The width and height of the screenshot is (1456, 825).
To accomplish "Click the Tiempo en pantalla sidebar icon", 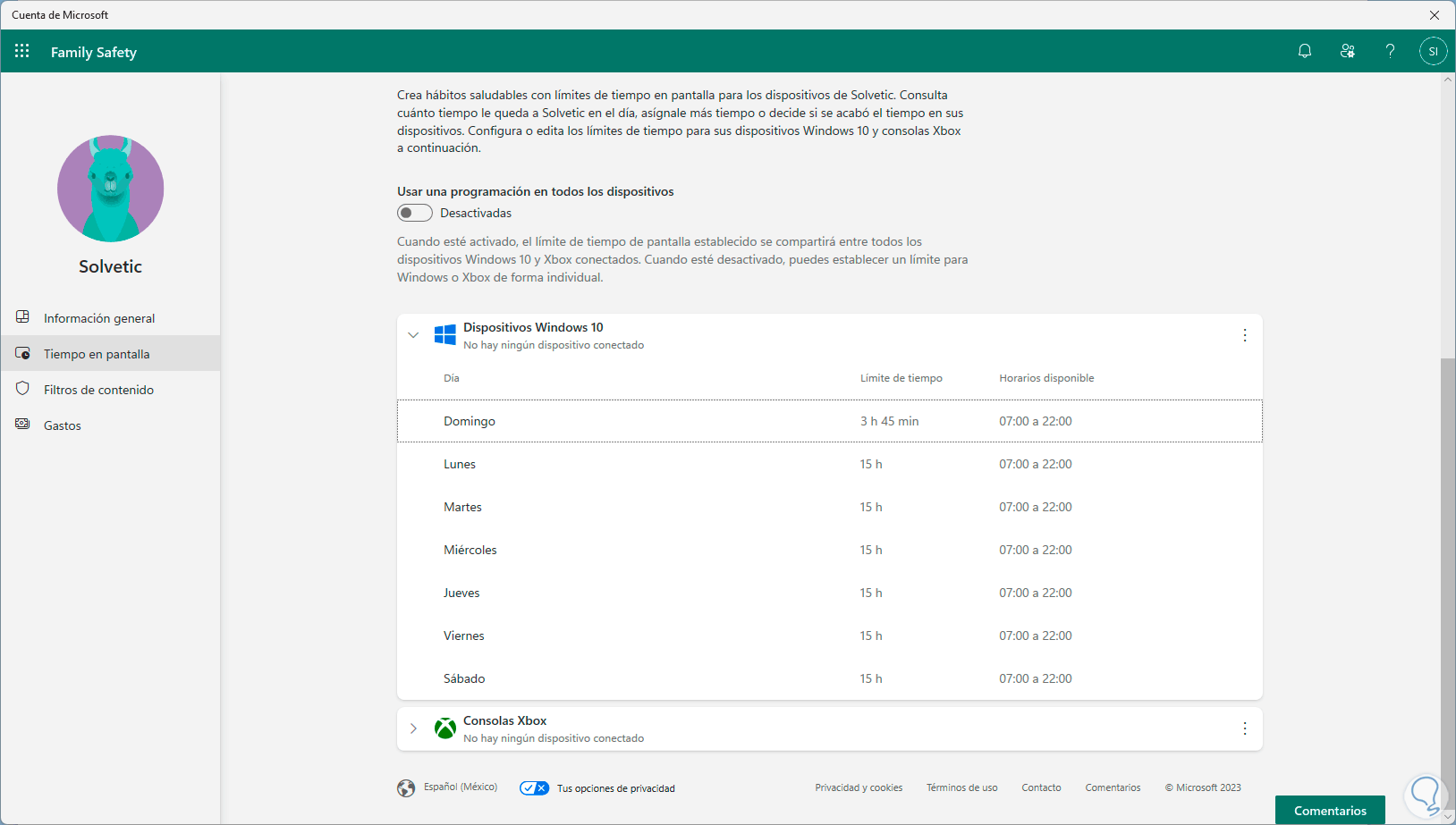I will click(x=22, y=353).
